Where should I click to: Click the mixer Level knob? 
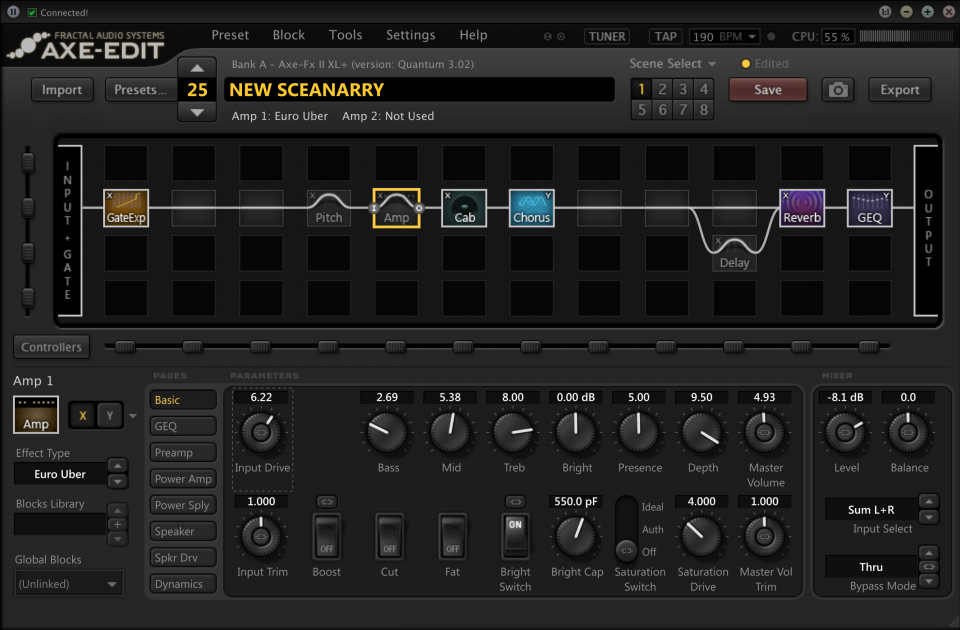846,432
